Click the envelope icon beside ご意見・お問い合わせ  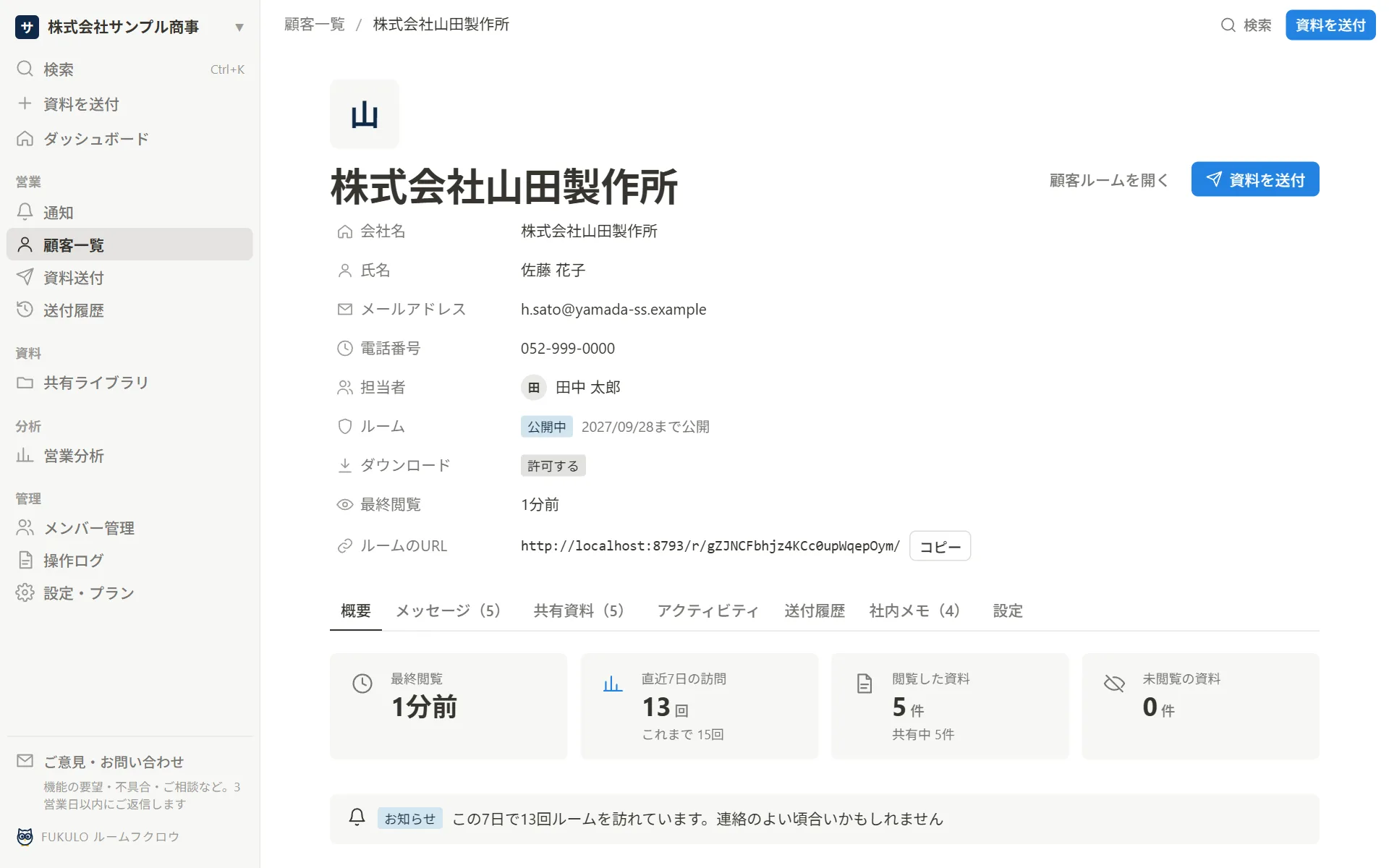point(25,761)
